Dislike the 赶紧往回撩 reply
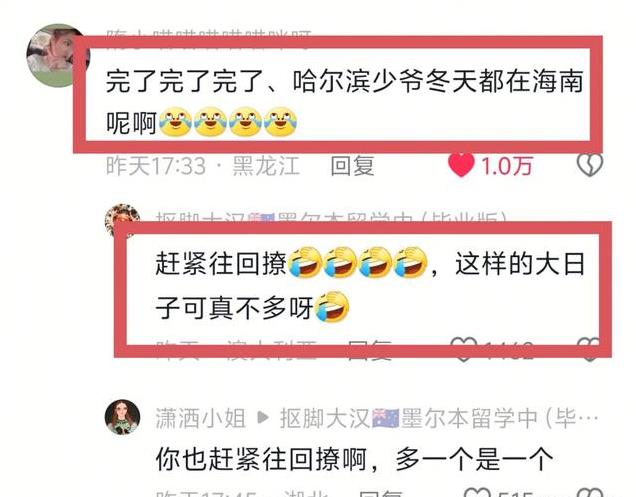The width and height of the screenshot is (636, 497). point(590,350)
